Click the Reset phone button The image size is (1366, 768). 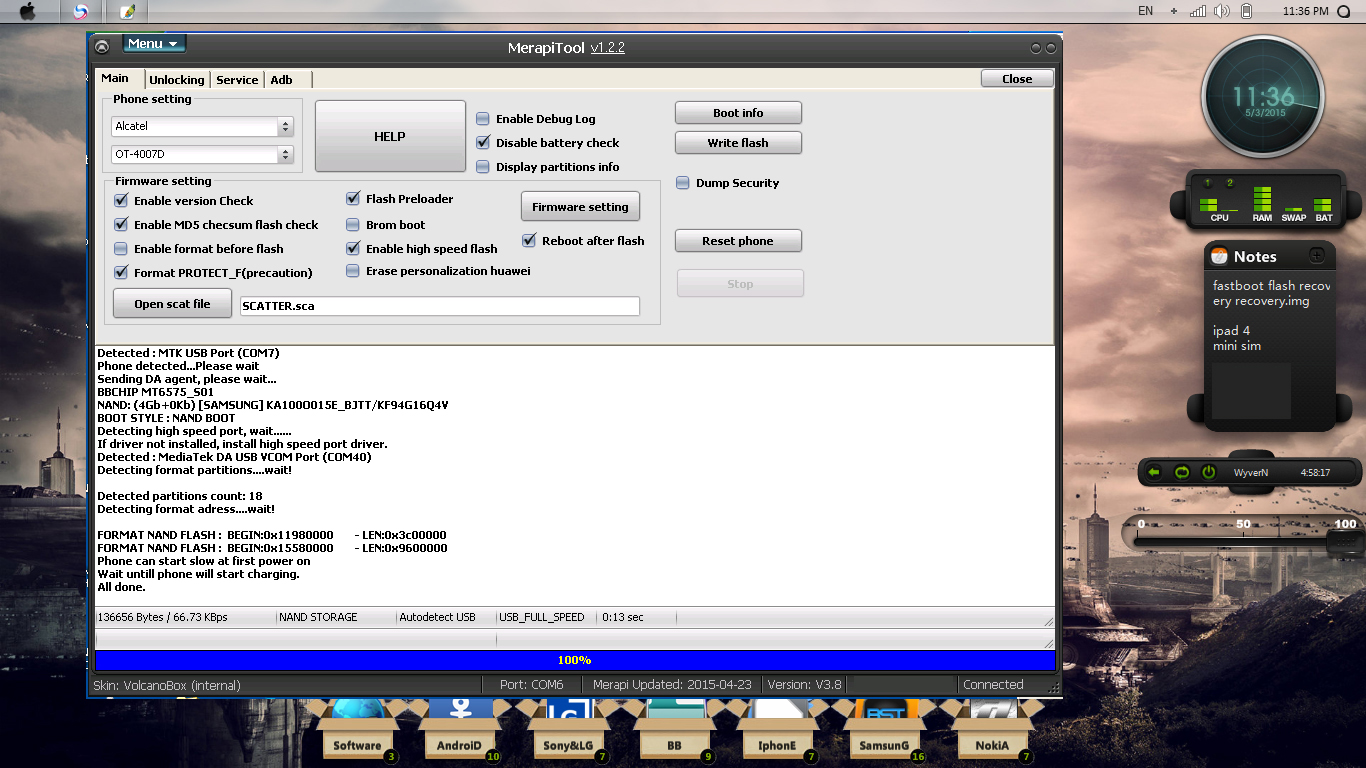tap(738, 241)
